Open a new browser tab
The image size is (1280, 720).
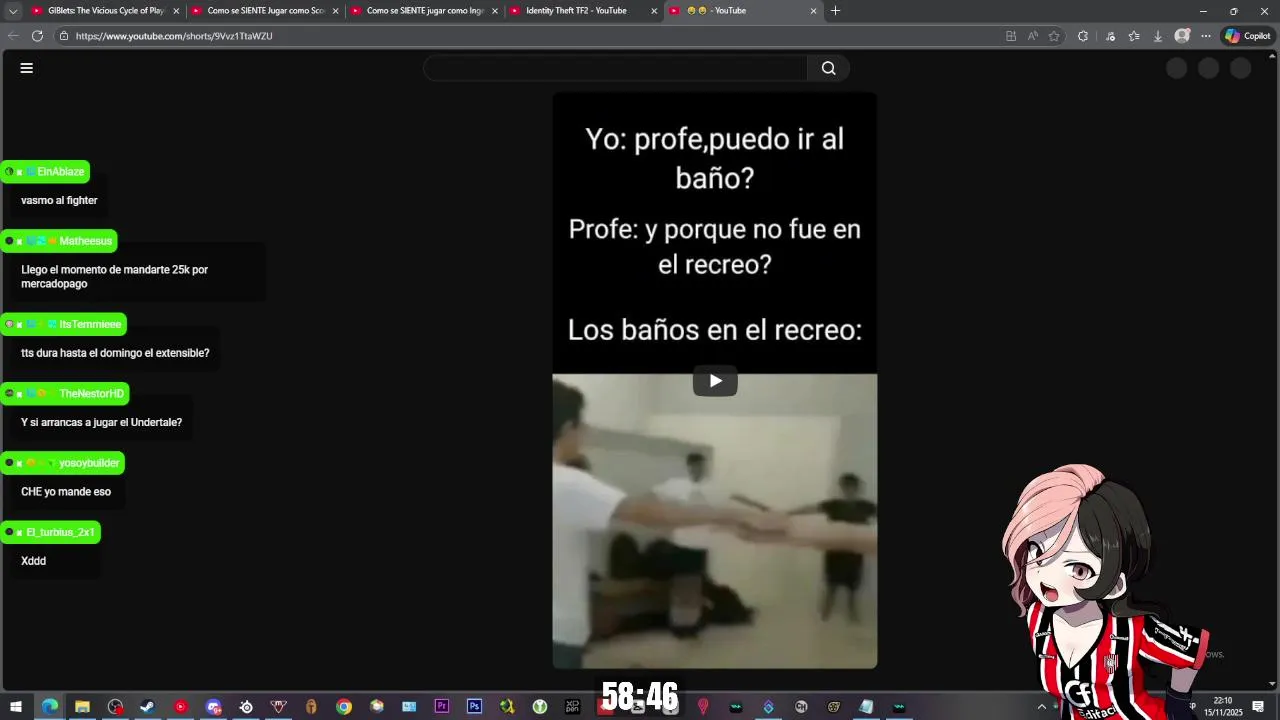(x=836, y=11)
